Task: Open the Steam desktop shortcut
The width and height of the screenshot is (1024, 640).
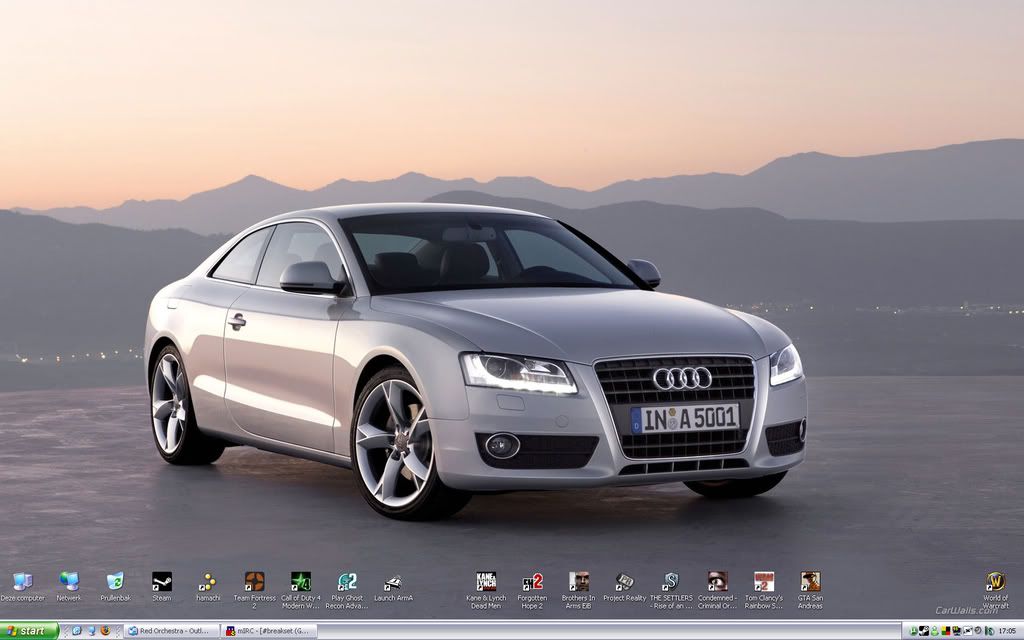Action: pos(161,581)
